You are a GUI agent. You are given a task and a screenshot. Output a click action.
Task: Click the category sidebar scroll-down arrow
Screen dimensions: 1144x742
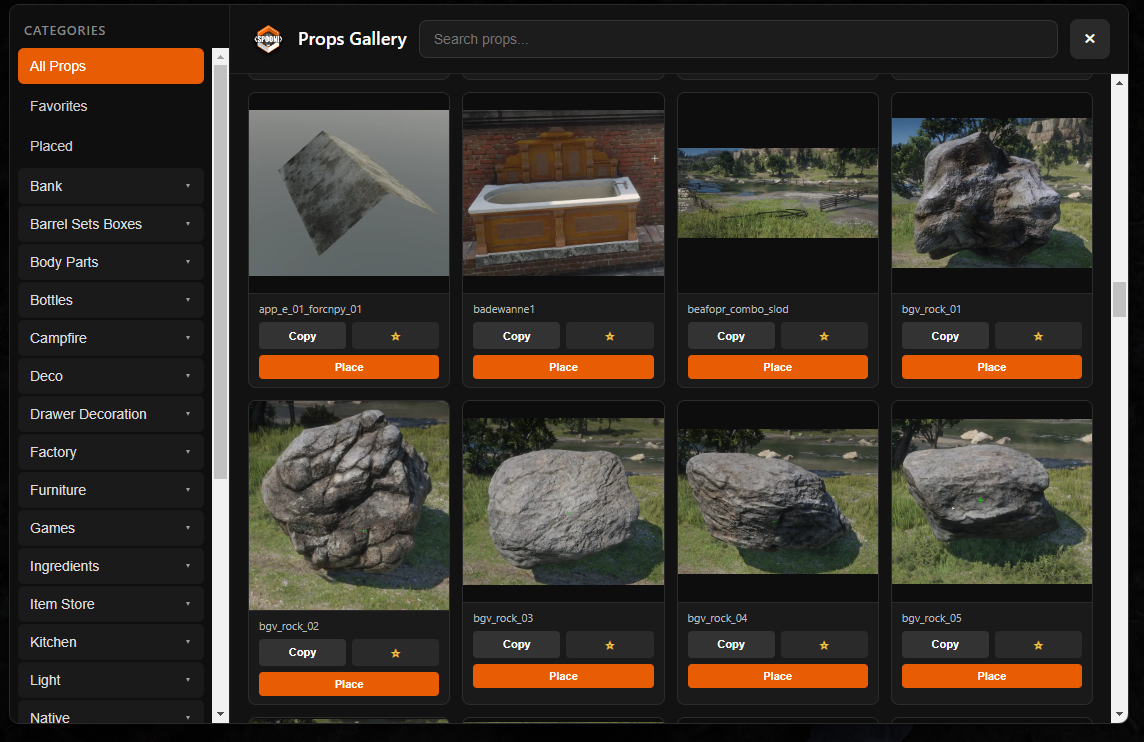(220, 714)
